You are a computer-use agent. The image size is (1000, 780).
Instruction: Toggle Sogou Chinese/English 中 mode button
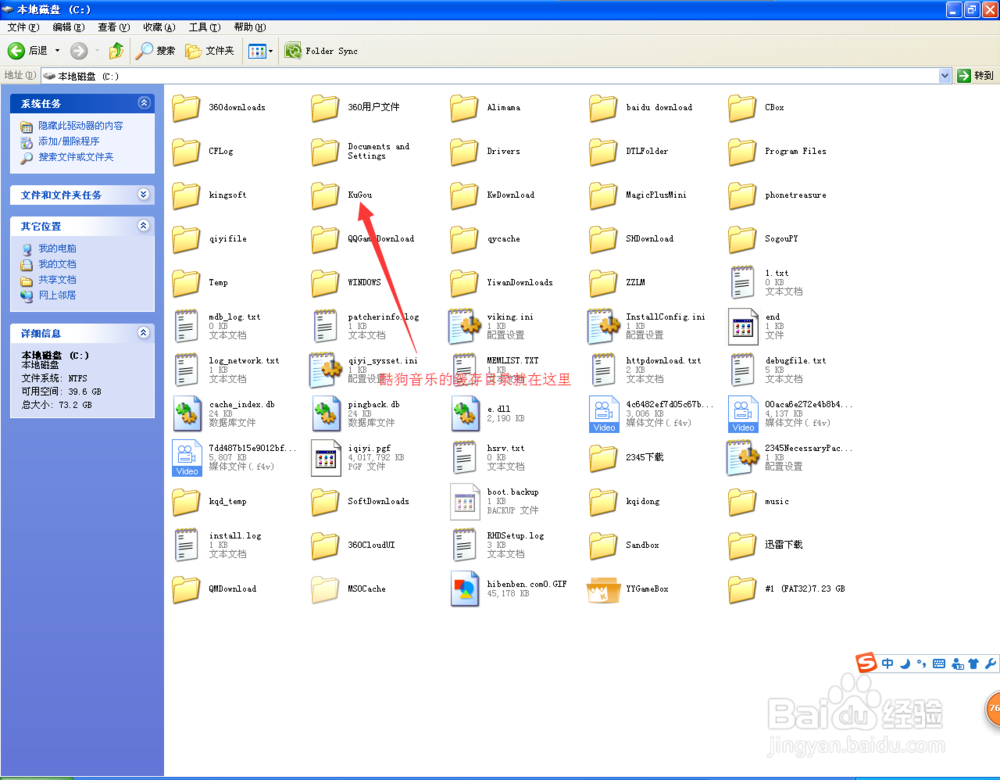coord(887,664)
